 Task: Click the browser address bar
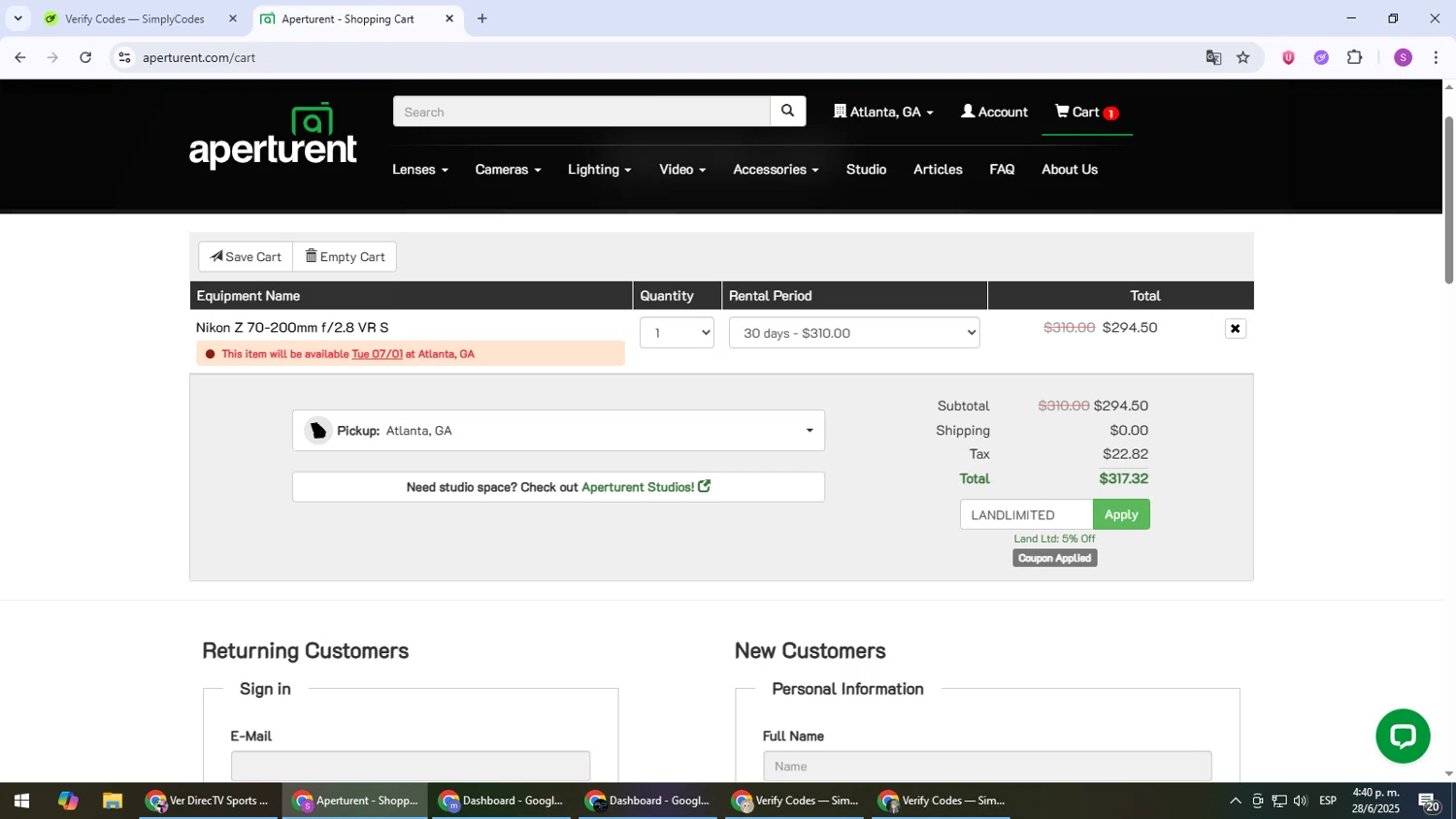[x=660, y=58]
